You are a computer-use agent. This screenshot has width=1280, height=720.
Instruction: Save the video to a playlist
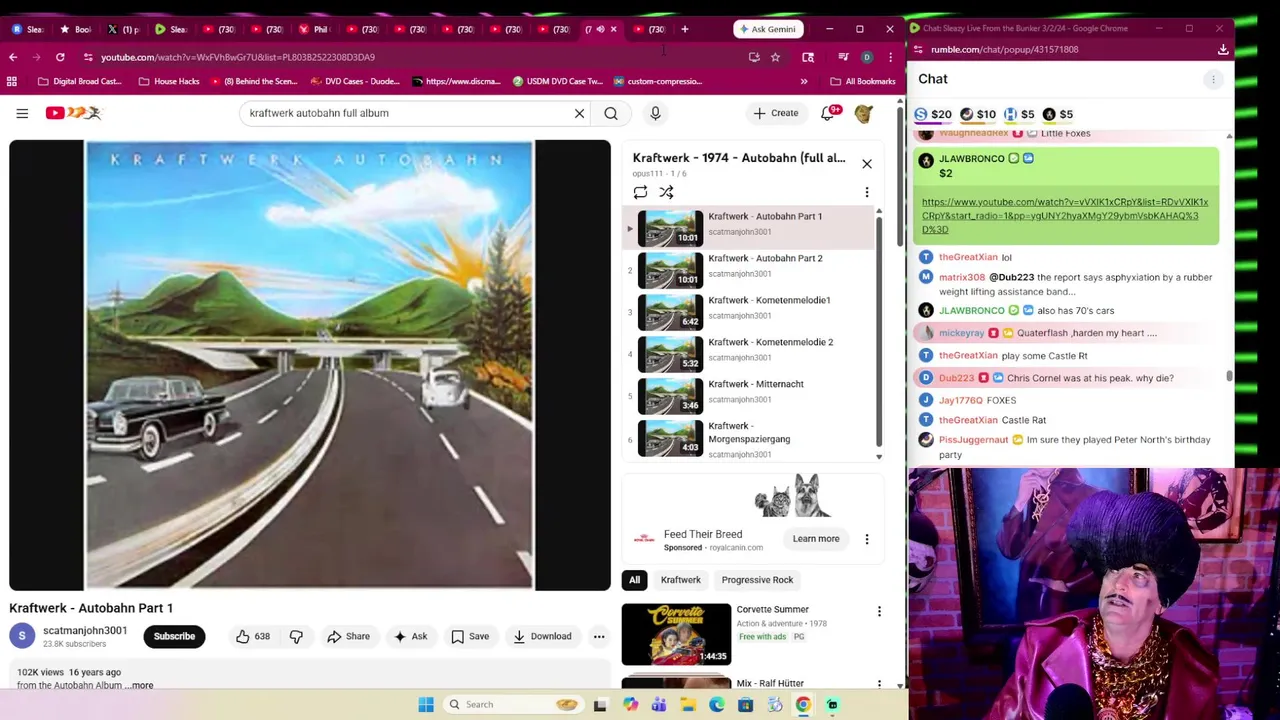(x=470, y=636)
